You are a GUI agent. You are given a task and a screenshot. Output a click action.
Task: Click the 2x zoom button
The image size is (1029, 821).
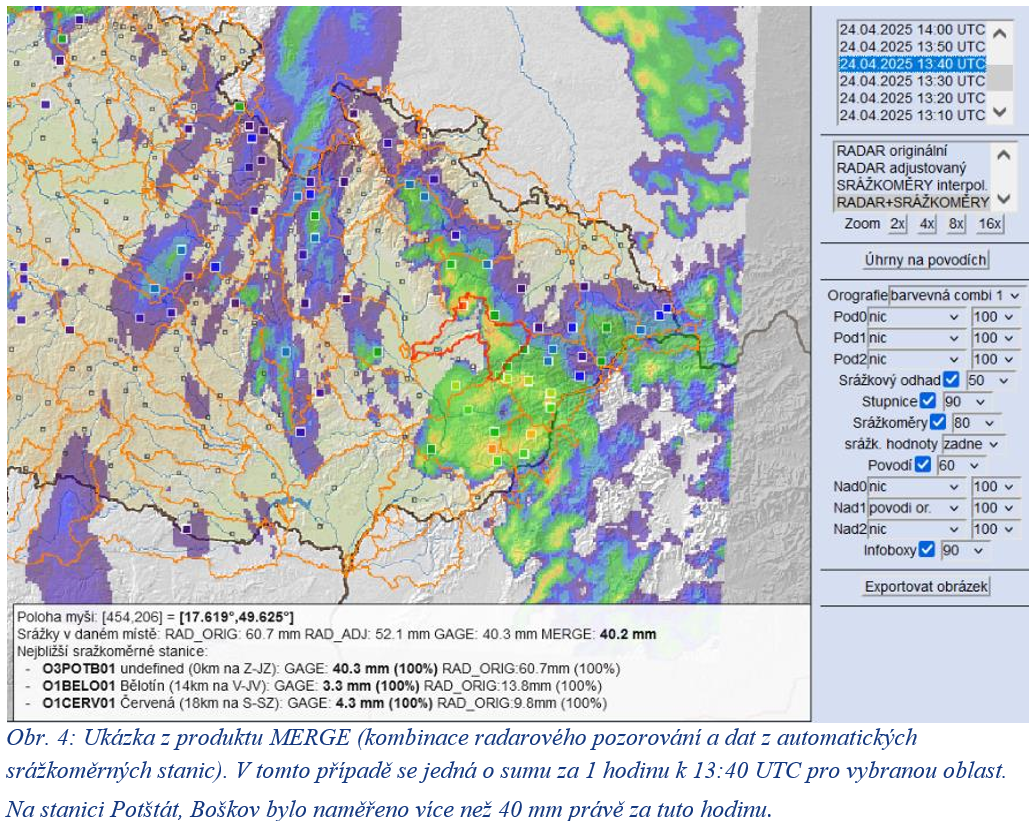[x=897, y=224]
